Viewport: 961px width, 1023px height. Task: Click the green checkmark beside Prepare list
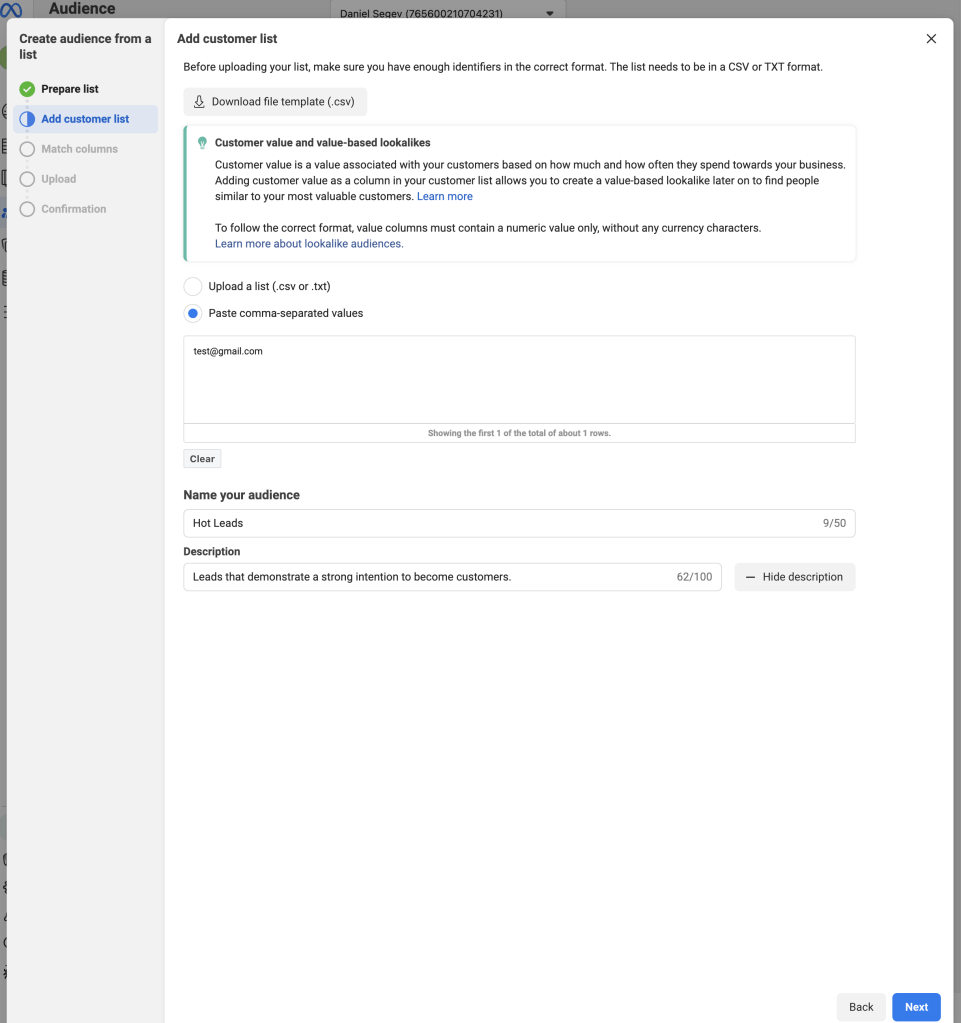[26, 88]
